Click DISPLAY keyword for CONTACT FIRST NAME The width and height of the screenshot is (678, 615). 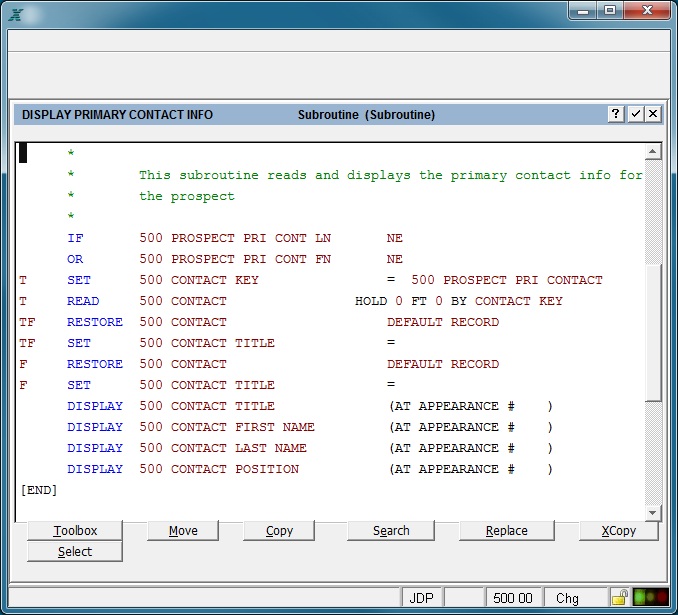pos(95,427)
